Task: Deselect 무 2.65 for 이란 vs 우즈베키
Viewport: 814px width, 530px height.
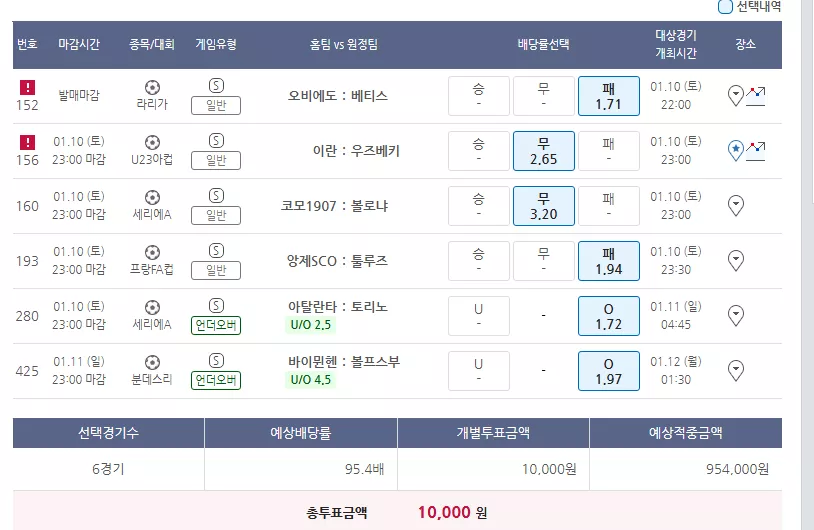Action: (544, 151)
